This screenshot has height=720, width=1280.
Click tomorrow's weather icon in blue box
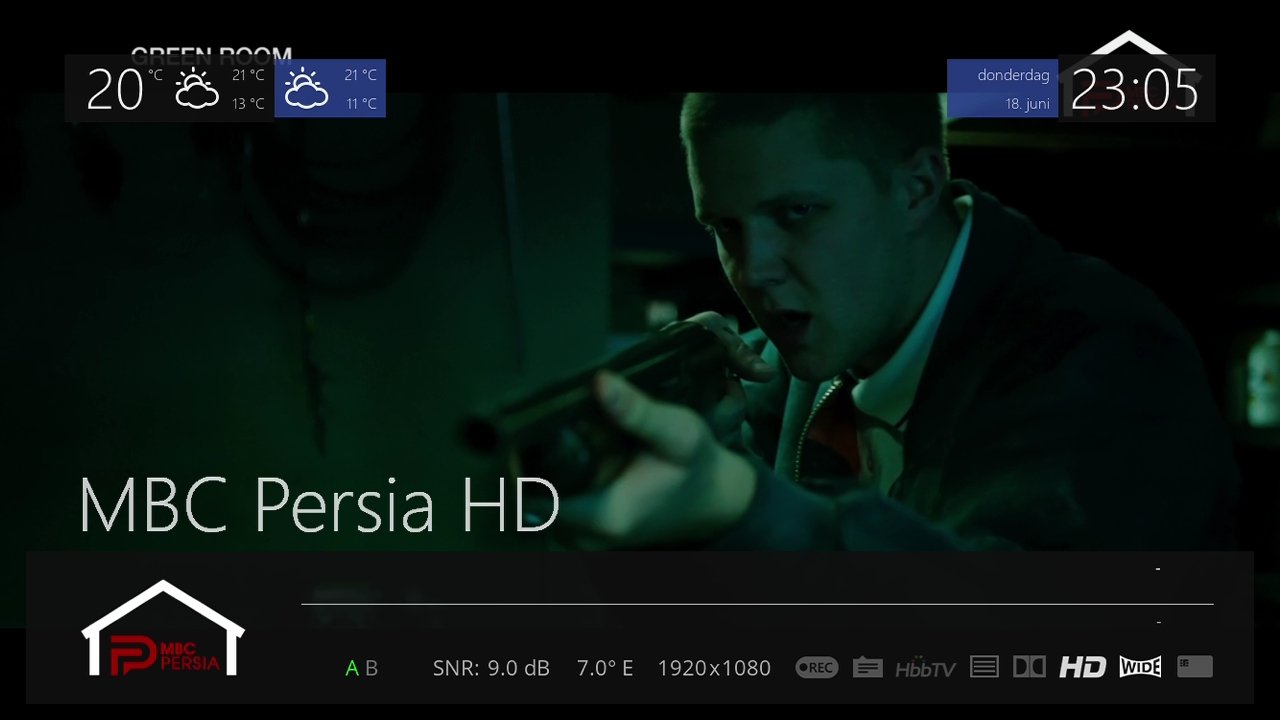[306, 89]
